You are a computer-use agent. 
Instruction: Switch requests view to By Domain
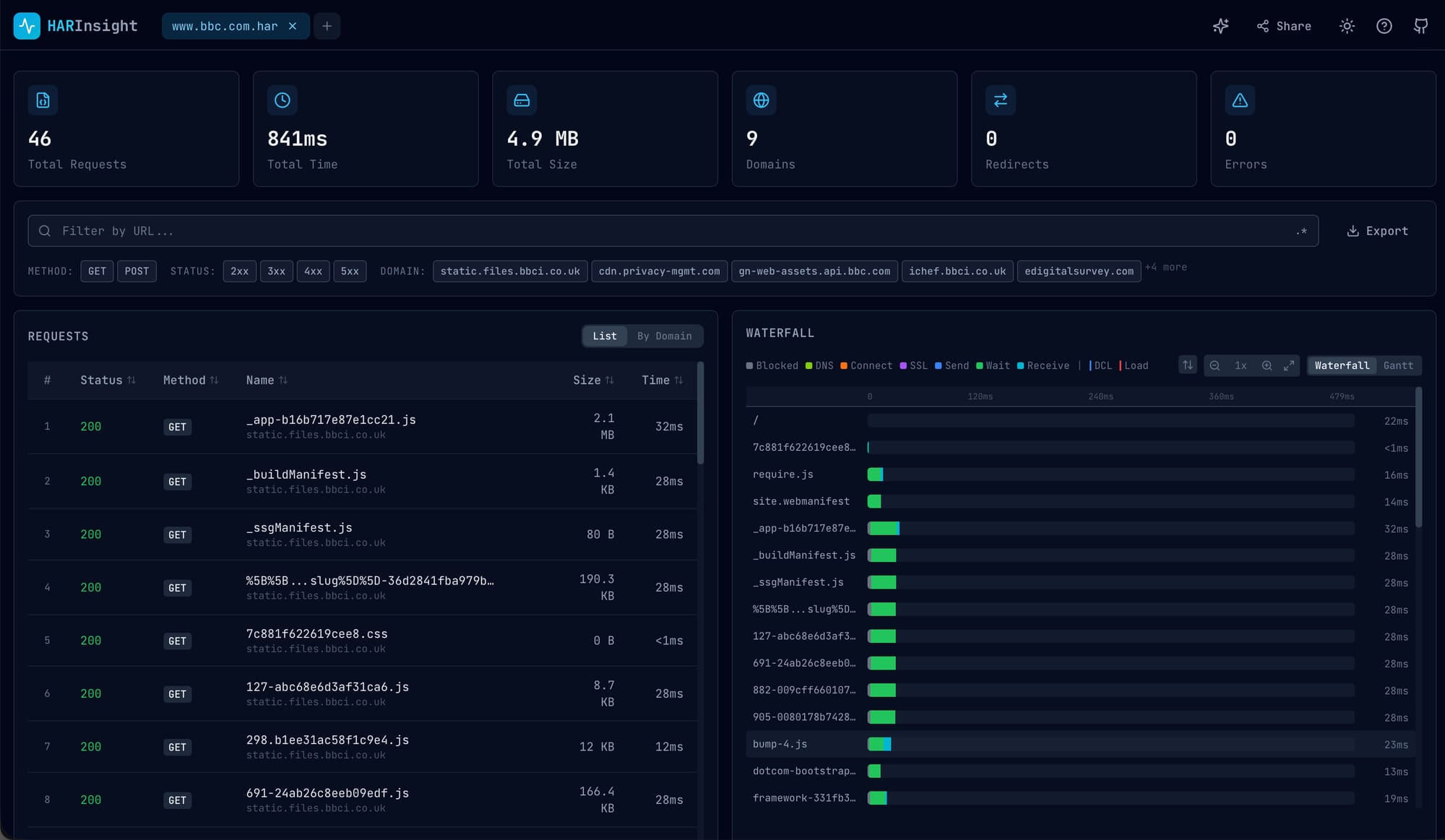coord(665,336)
